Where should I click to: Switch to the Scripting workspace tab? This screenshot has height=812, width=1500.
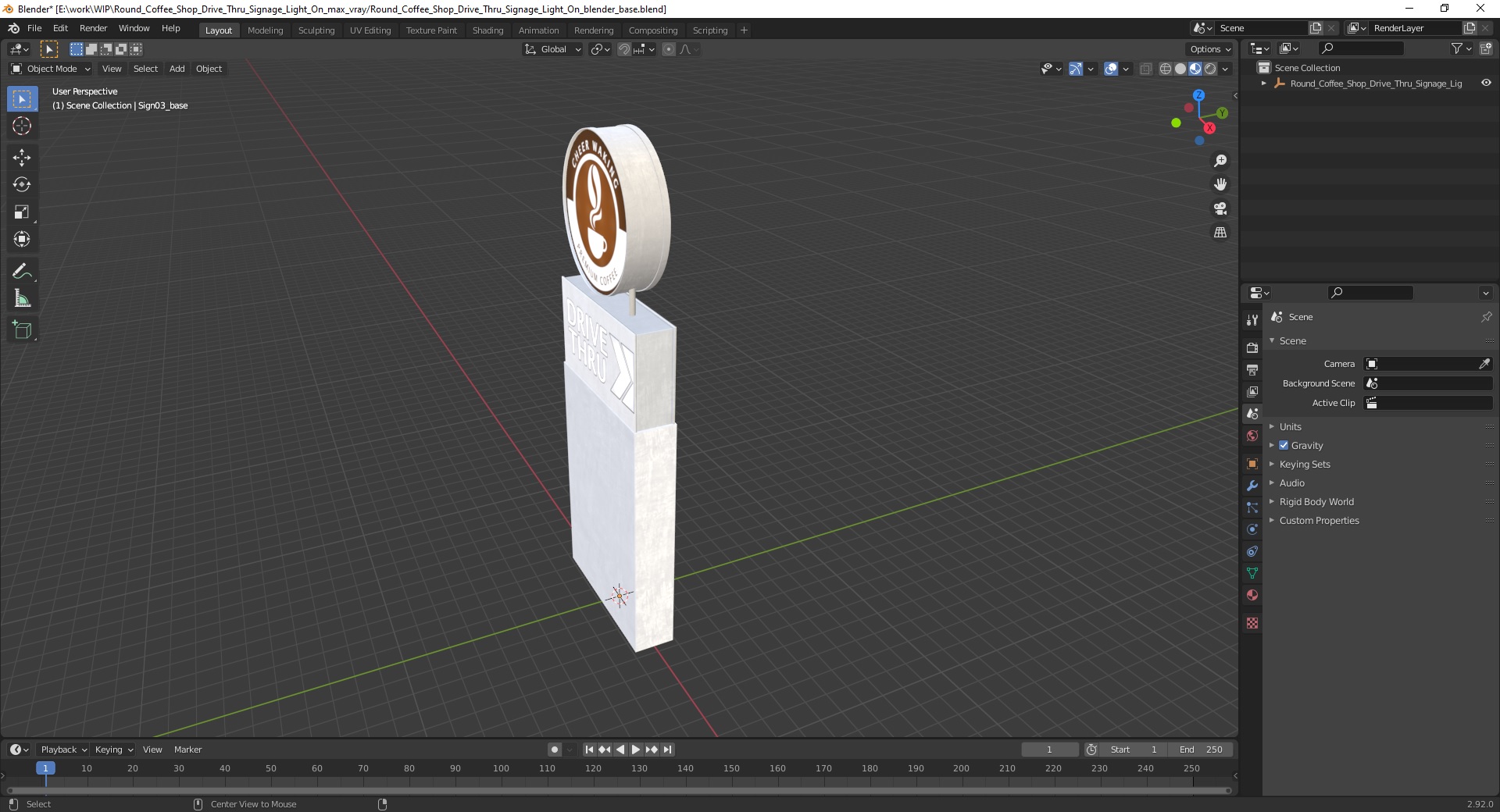[710, 30]
